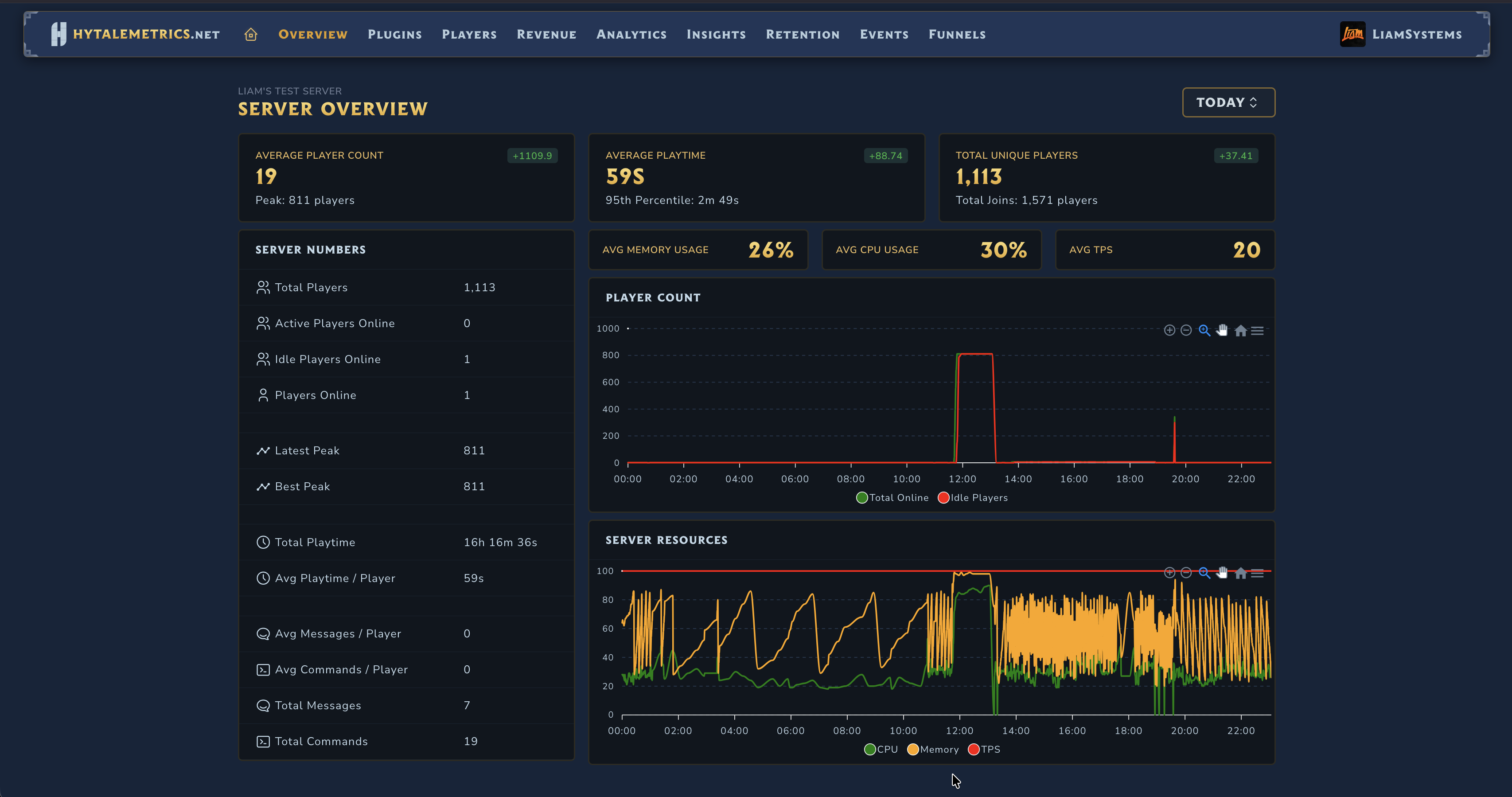
Task: Click the Average Player Count stat card
Action: 405,177
